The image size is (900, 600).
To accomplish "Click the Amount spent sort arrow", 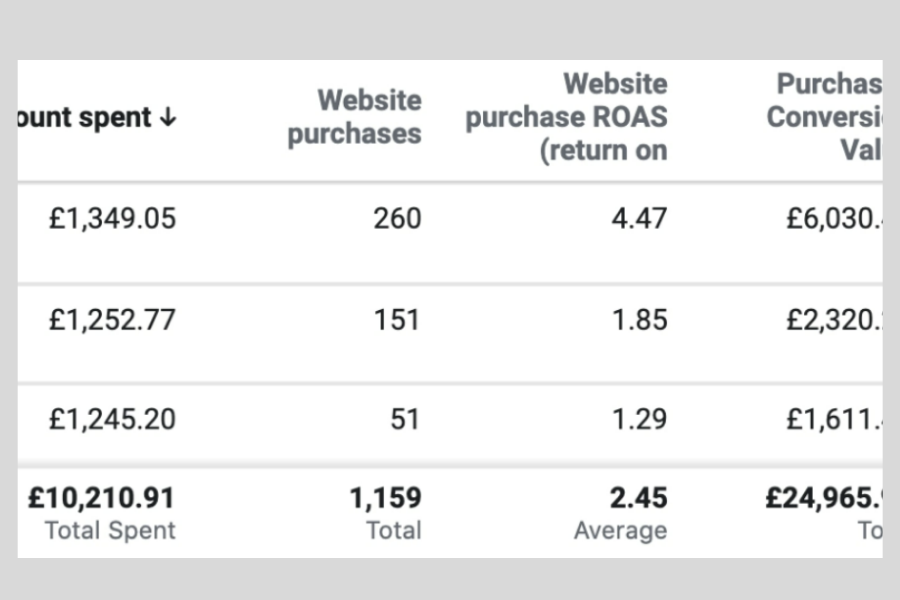I will click(167, 118).
